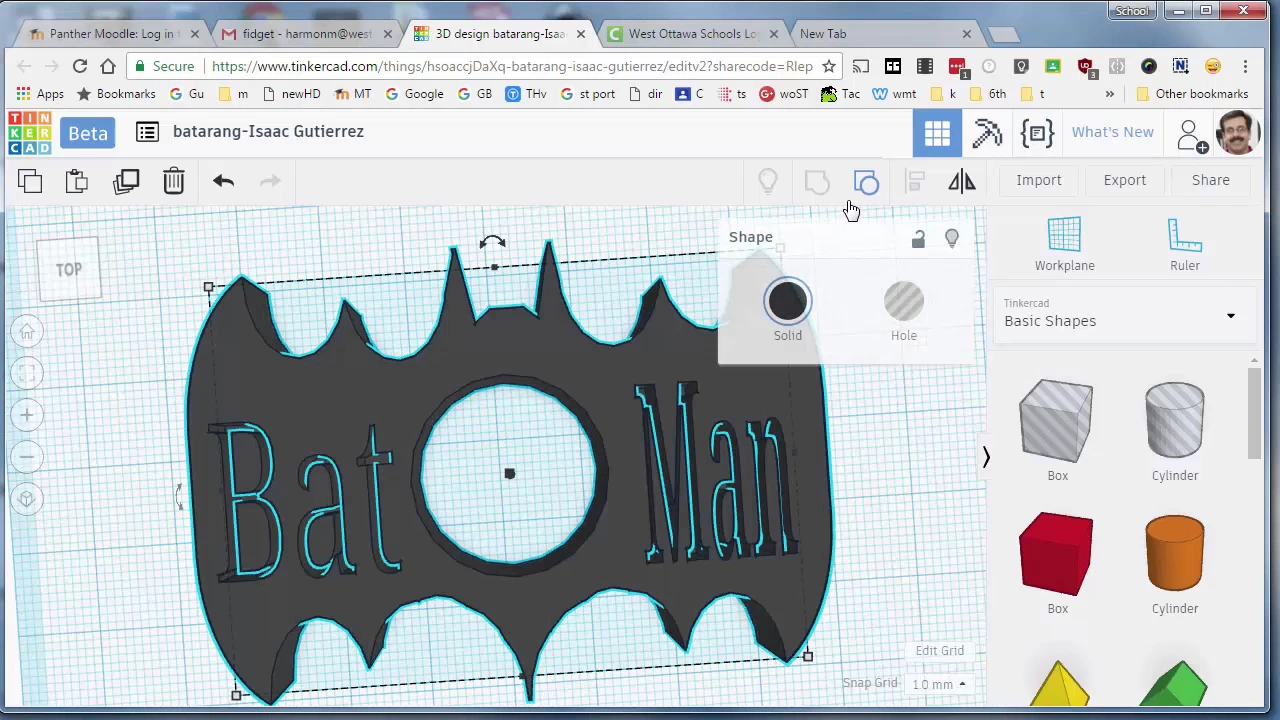Image resolution: width=1280 pixels, height=720 pixels.
Task: Open the Shape Generators braces icon
Action: tap(1037, 133)
